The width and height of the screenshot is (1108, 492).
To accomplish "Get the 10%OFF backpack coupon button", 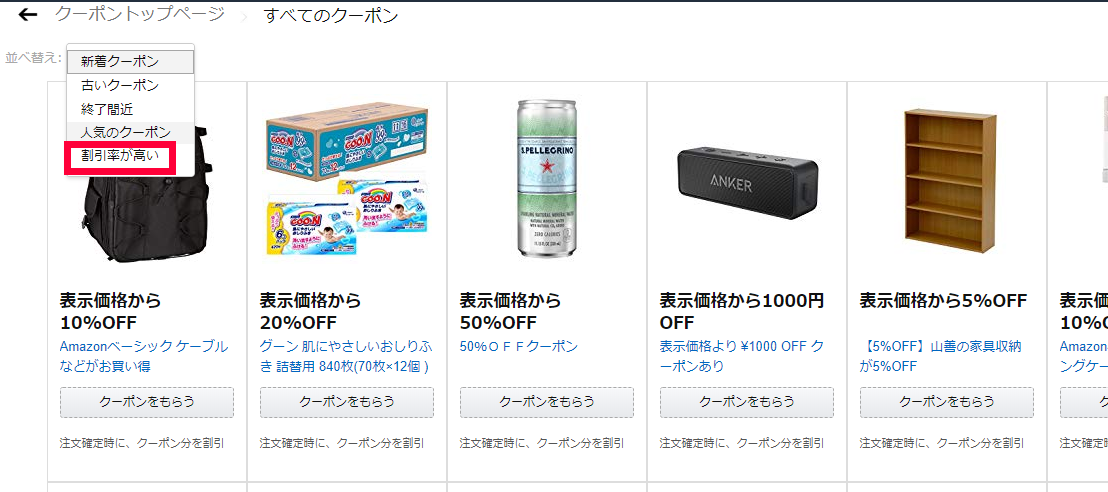I will pos(147,402).
